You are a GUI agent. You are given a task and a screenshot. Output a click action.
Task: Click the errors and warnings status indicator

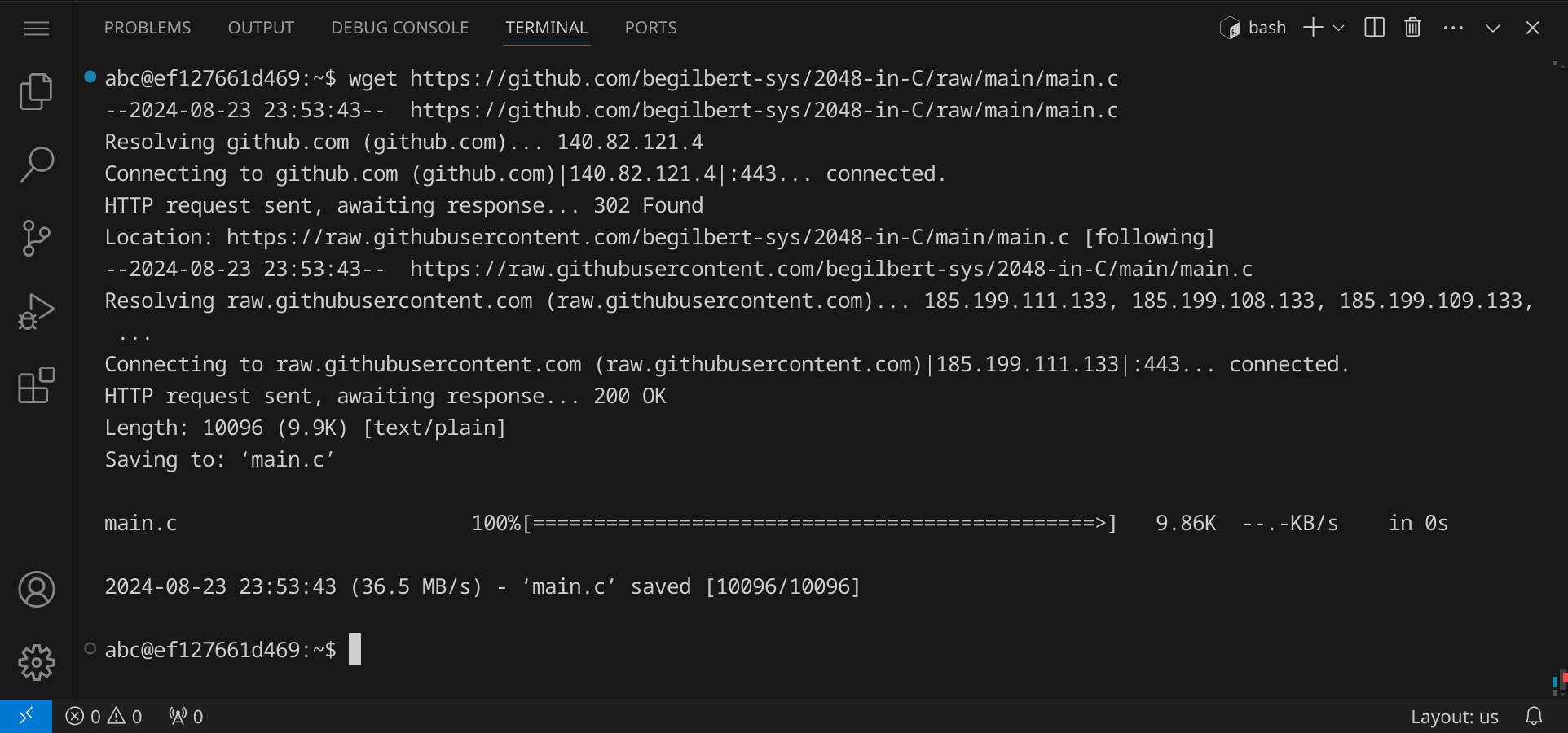tap(104, 717)
